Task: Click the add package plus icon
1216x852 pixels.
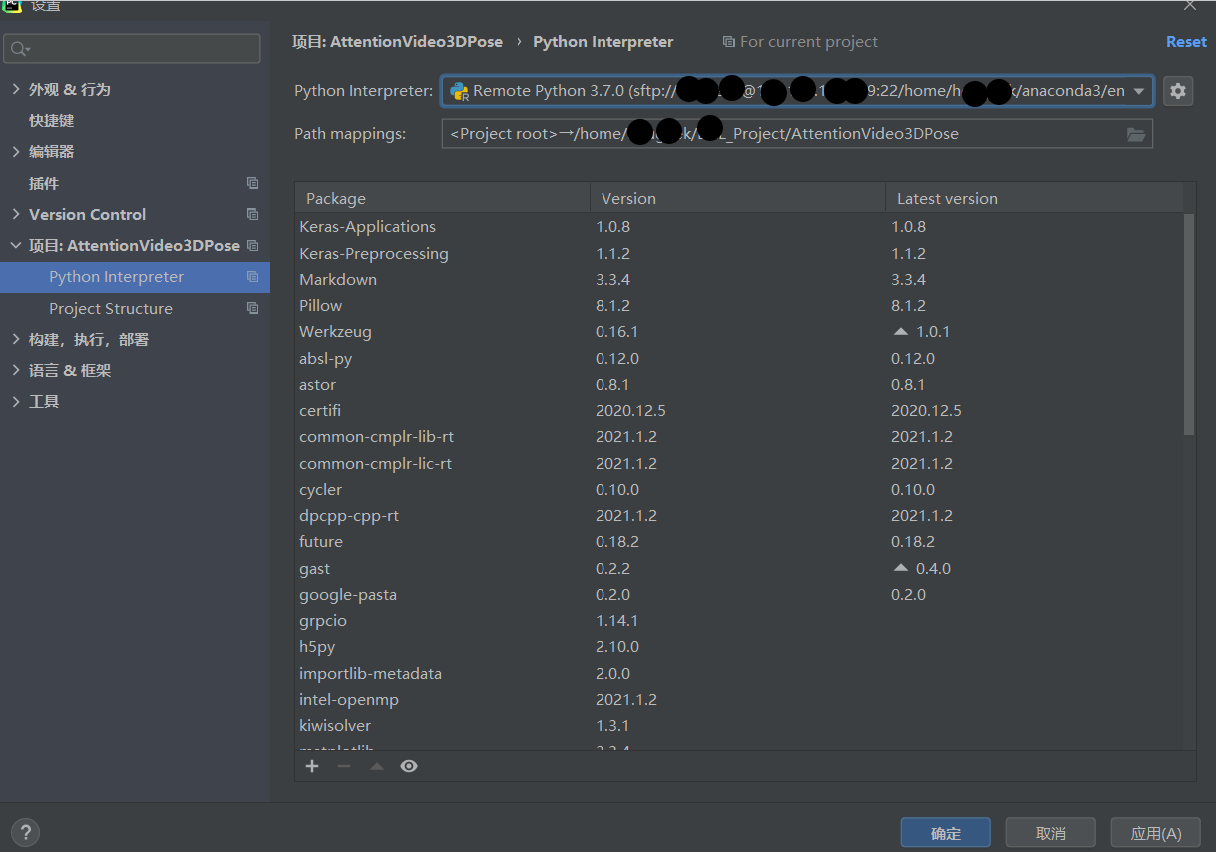Action: (x=312, y=766)
